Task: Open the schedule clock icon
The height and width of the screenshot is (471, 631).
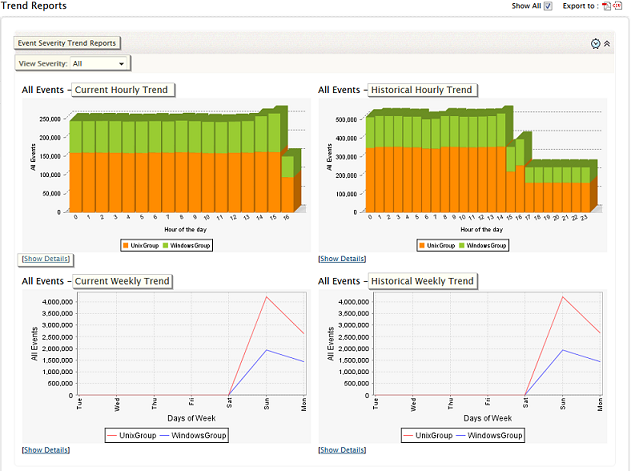Action: click(596, 43)
